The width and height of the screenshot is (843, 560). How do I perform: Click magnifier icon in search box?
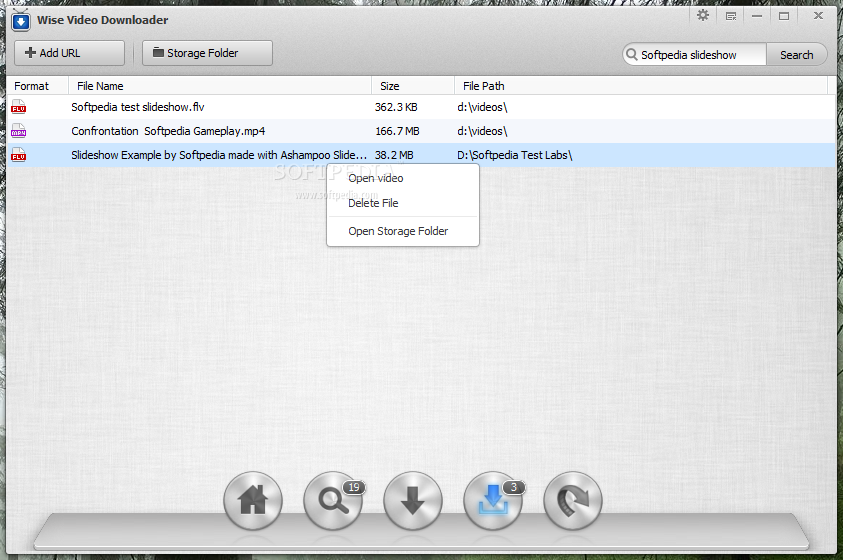[632, 54]
